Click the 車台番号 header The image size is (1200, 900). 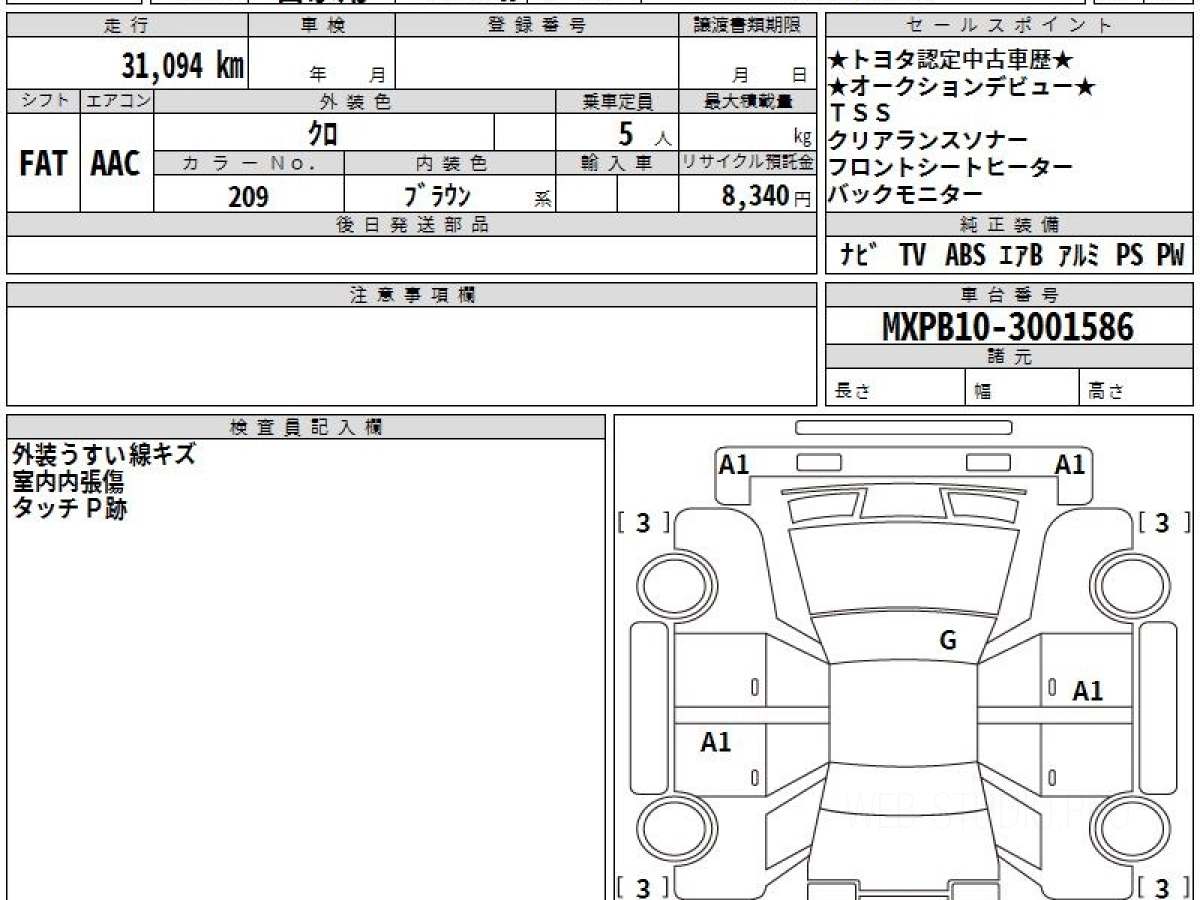click(1009, 295)
